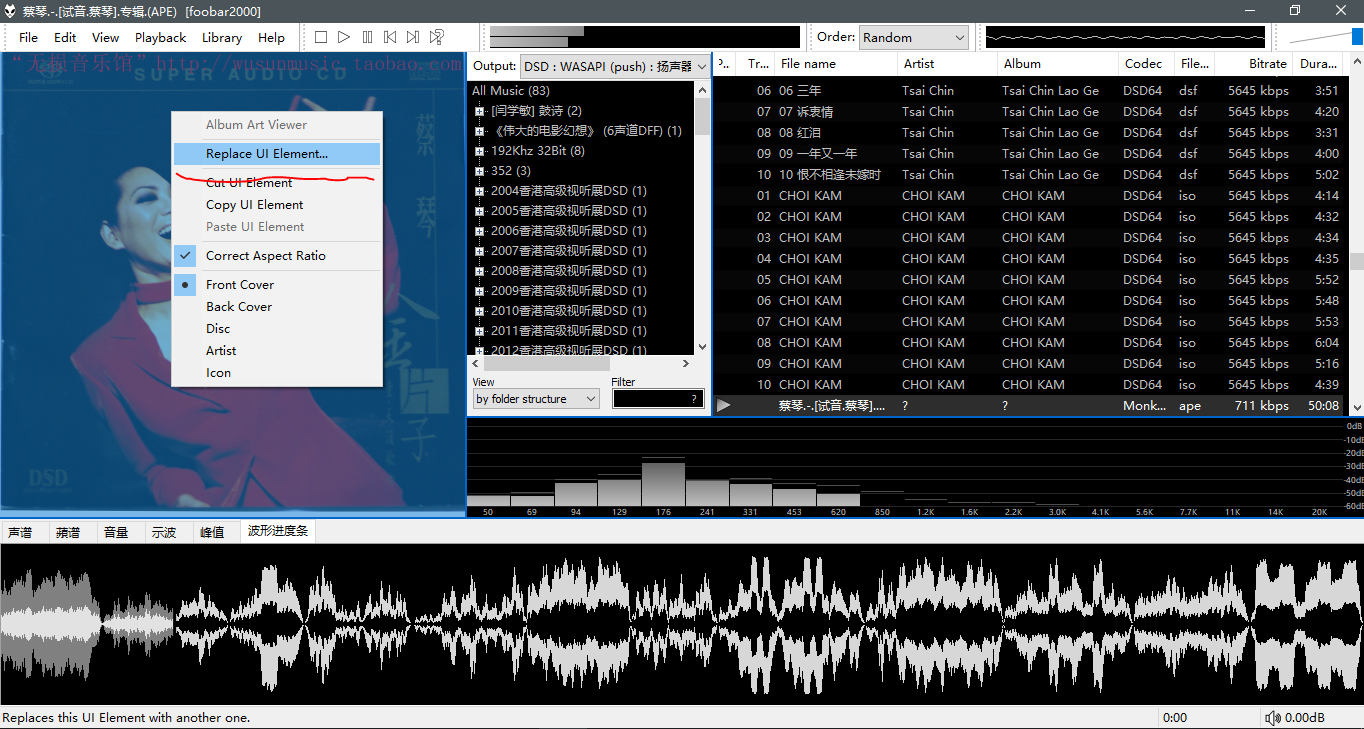Skip to the previous track
Image resolution: width=1364 pixels, height=729 pixels.
pyautogui.click(x=390, y=37)
